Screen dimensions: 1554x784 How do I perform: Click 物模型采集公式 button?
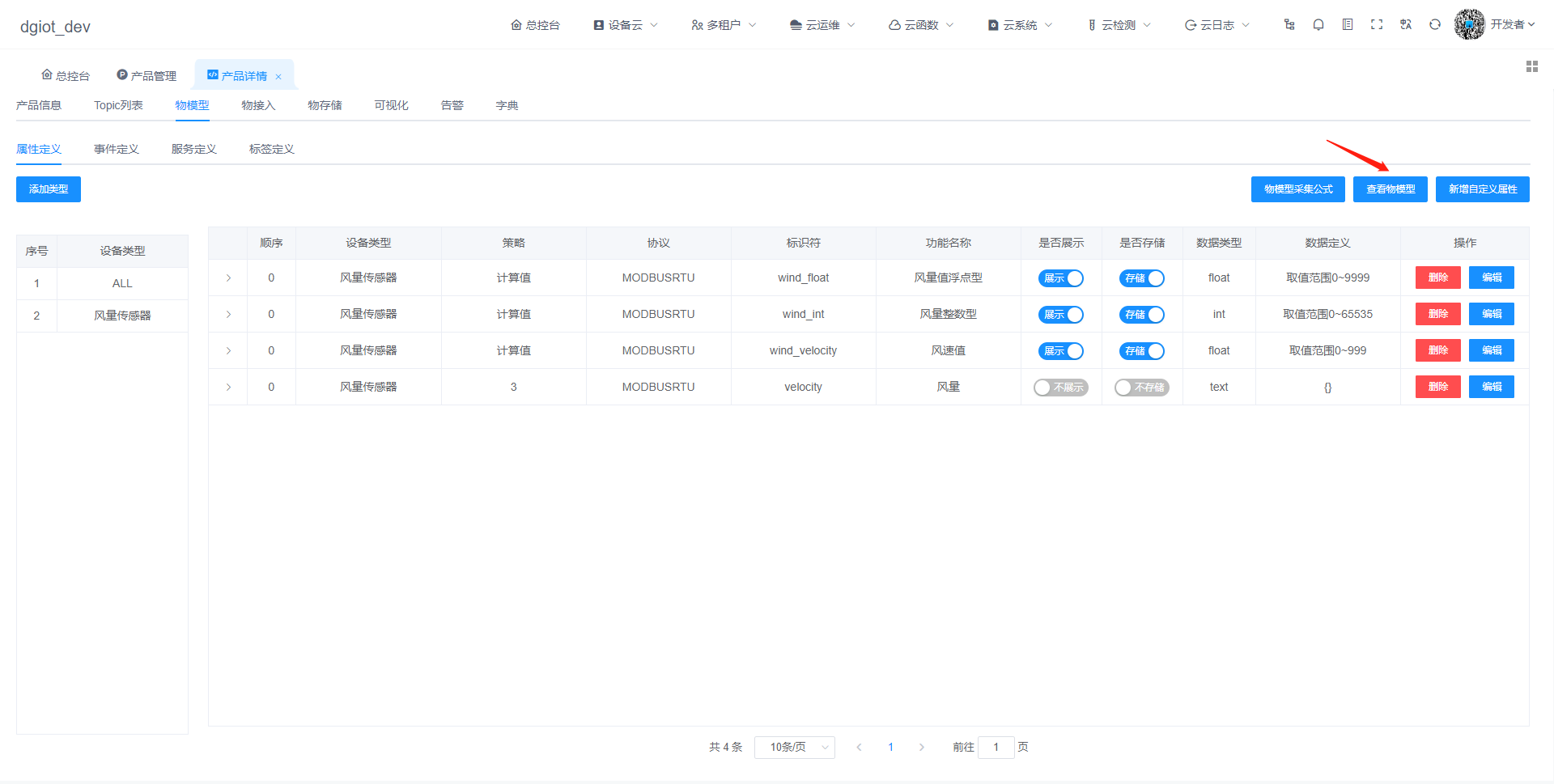(1298, 189)
